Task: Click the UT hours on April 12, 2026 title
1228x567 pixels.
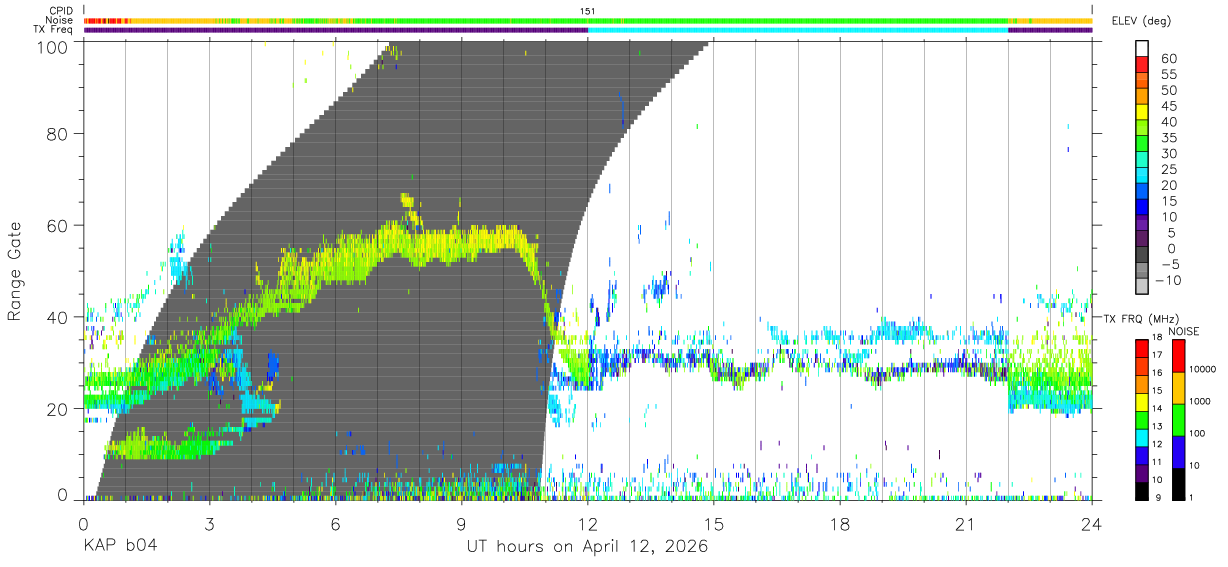Action: 587,547
